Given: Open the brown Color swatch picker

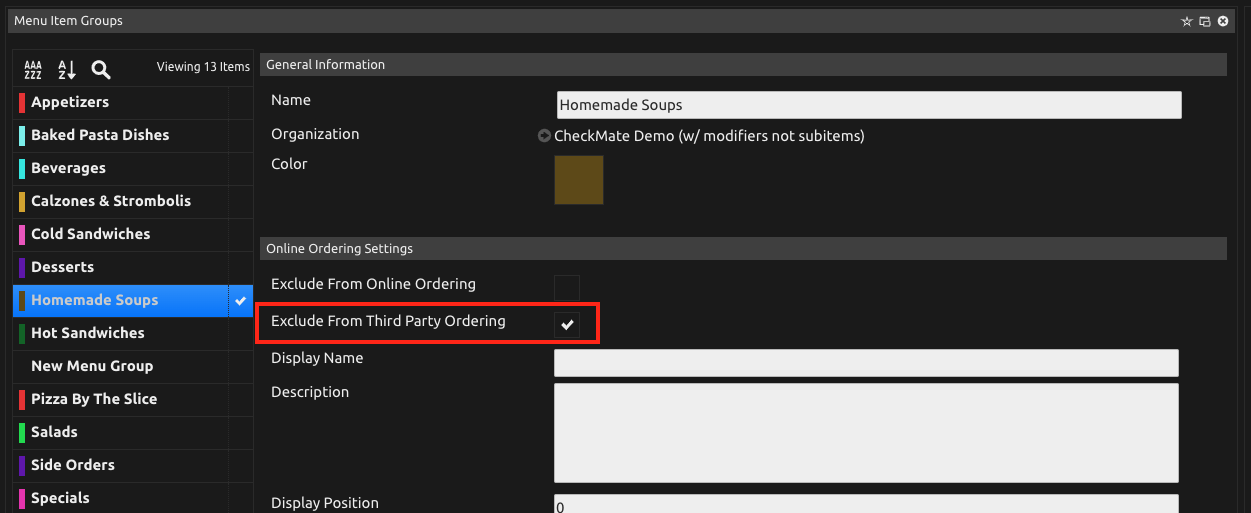Looking at the screenshot, I should coord(579,180).
